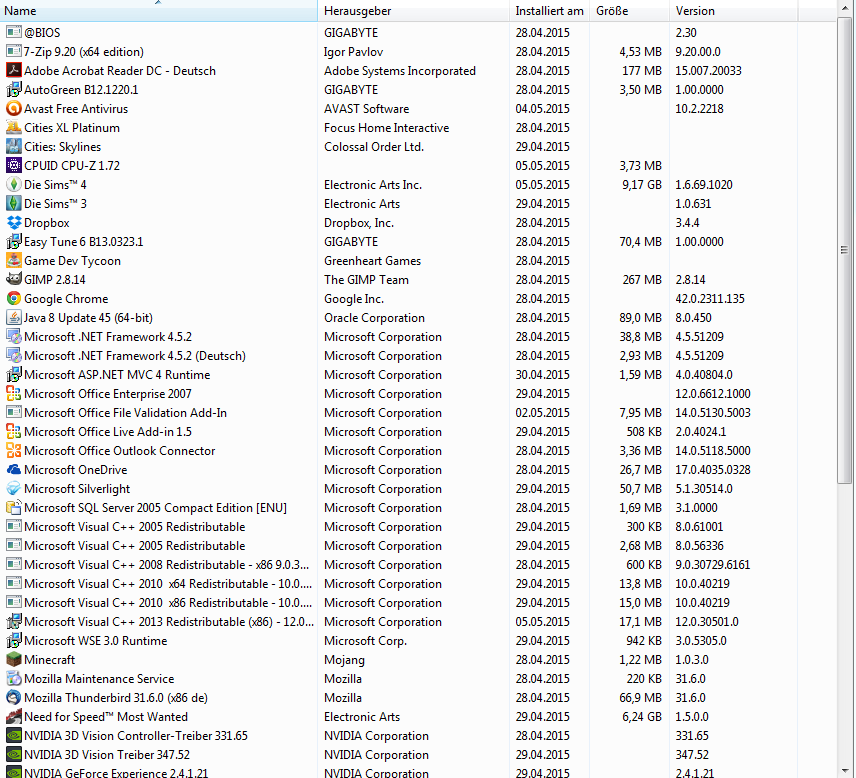Click the Cities: Skylines icon
Screen dimensions: 856x778
click(14, 146)
